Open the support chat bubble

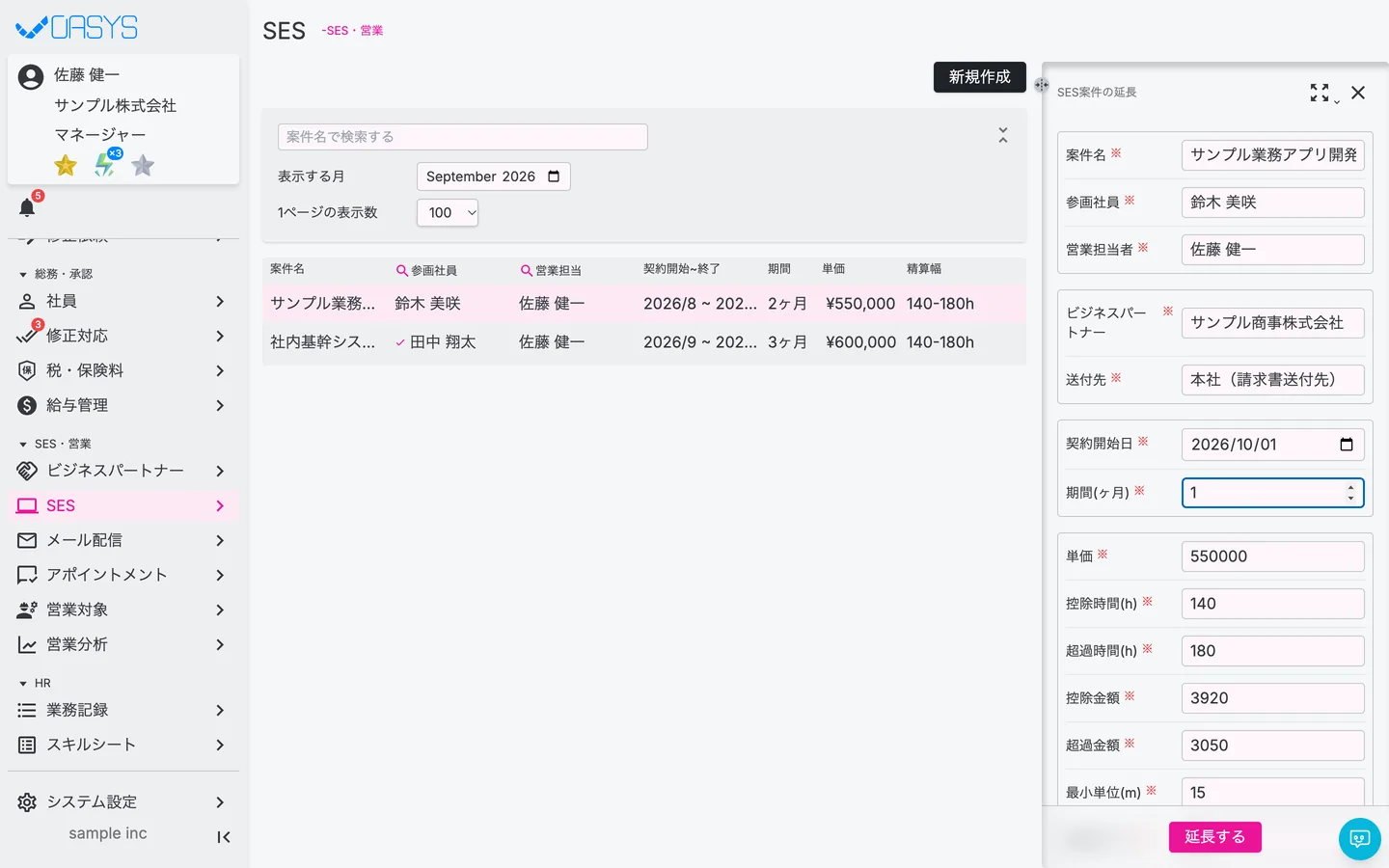(x=1360, y=839)
